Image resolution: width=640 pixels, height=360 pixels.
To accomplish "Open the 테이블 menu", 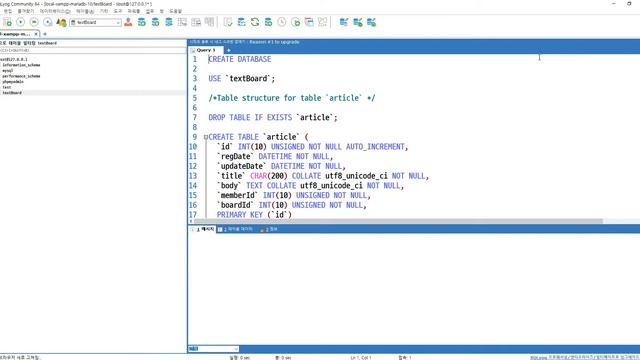I will (85, 11).
